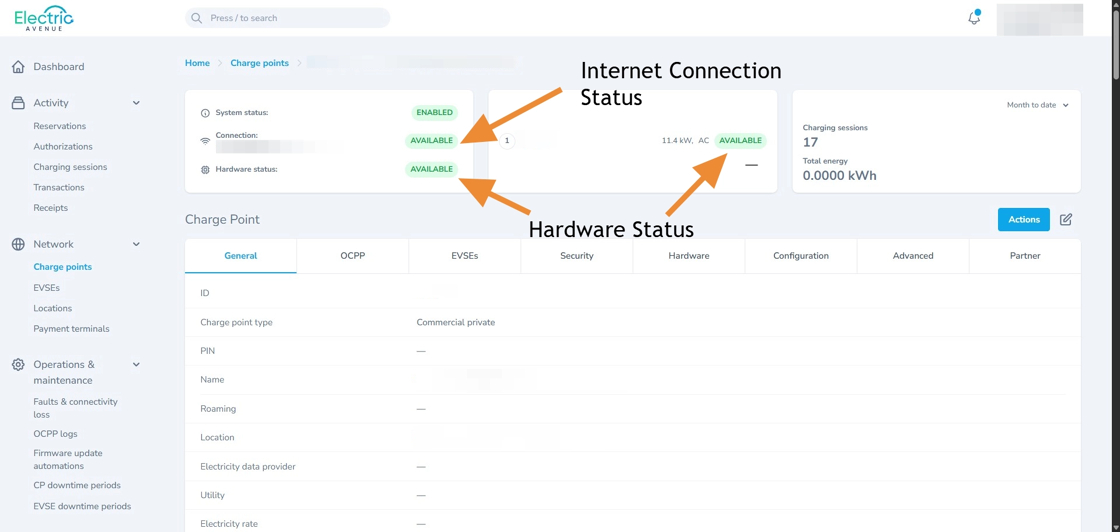Open OCPP logs in sidebar
The height and width of the screenshot is (532, 1120).
[55, 434]
